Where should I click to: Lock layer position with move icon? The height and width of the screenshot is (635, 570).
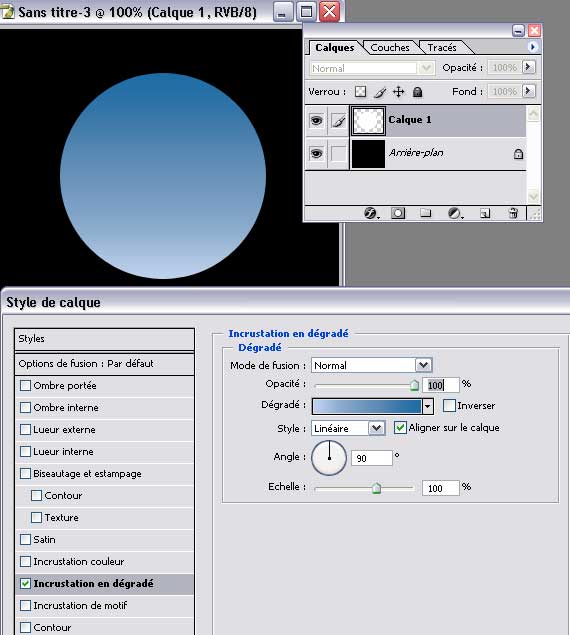[399, 92]
